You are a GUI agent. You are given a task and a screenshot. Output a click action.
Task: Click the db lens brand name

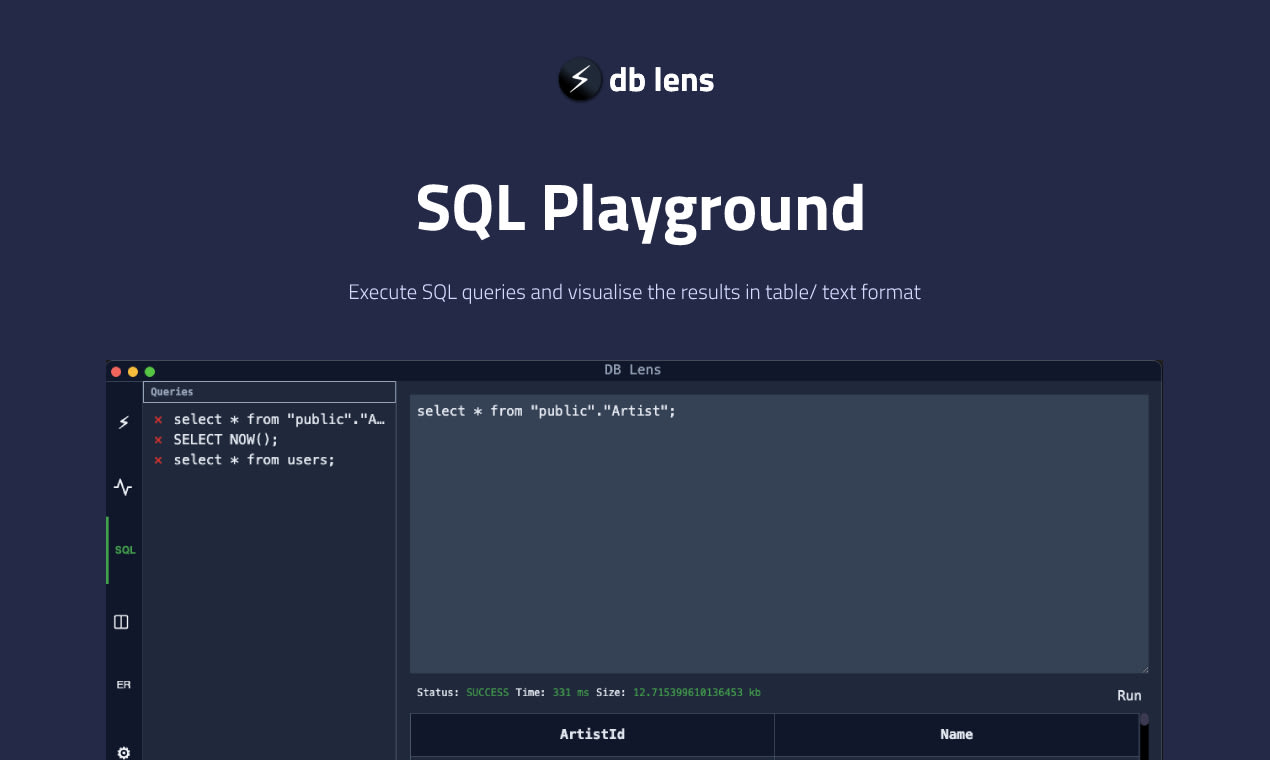pyautogui.click(x=662, y=80)
